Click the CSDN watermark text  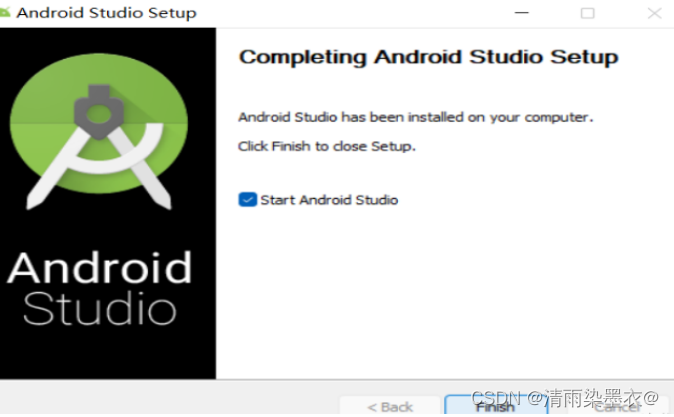[x=565, y=398]
